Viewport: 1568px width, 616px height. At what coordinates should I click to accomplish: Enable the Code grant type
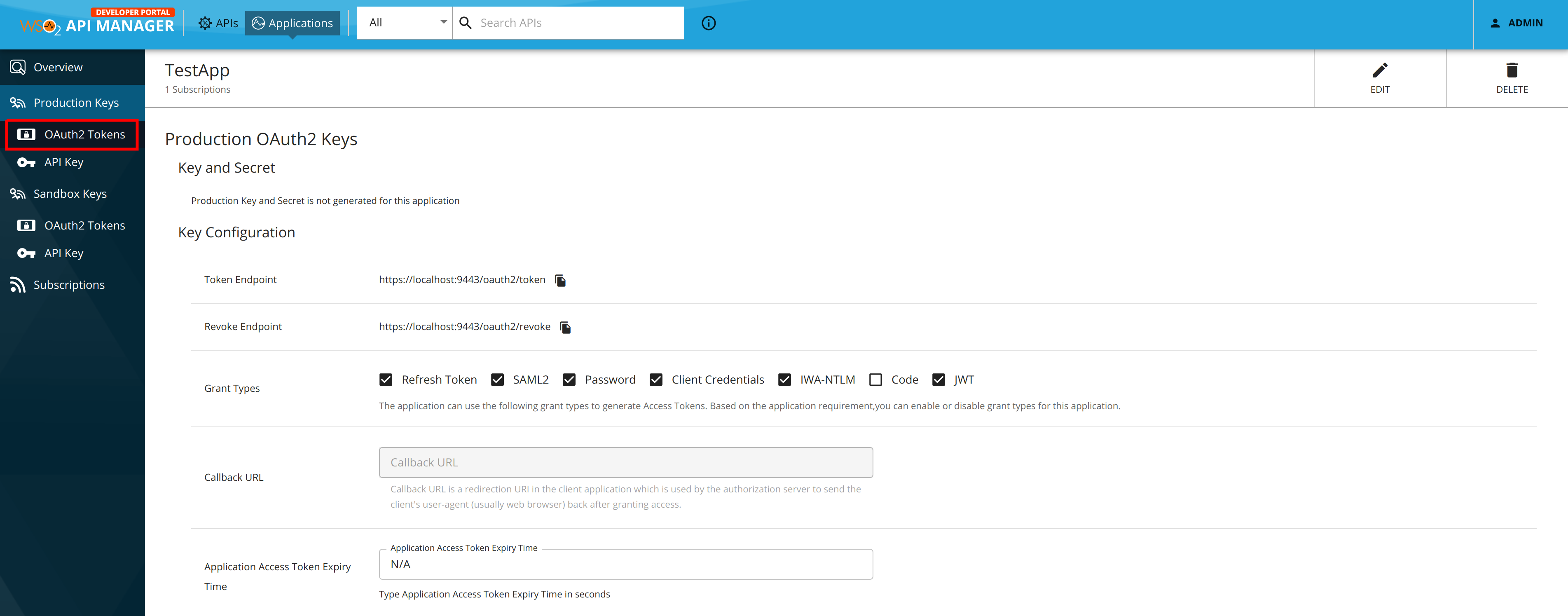(x=877, y=379)
